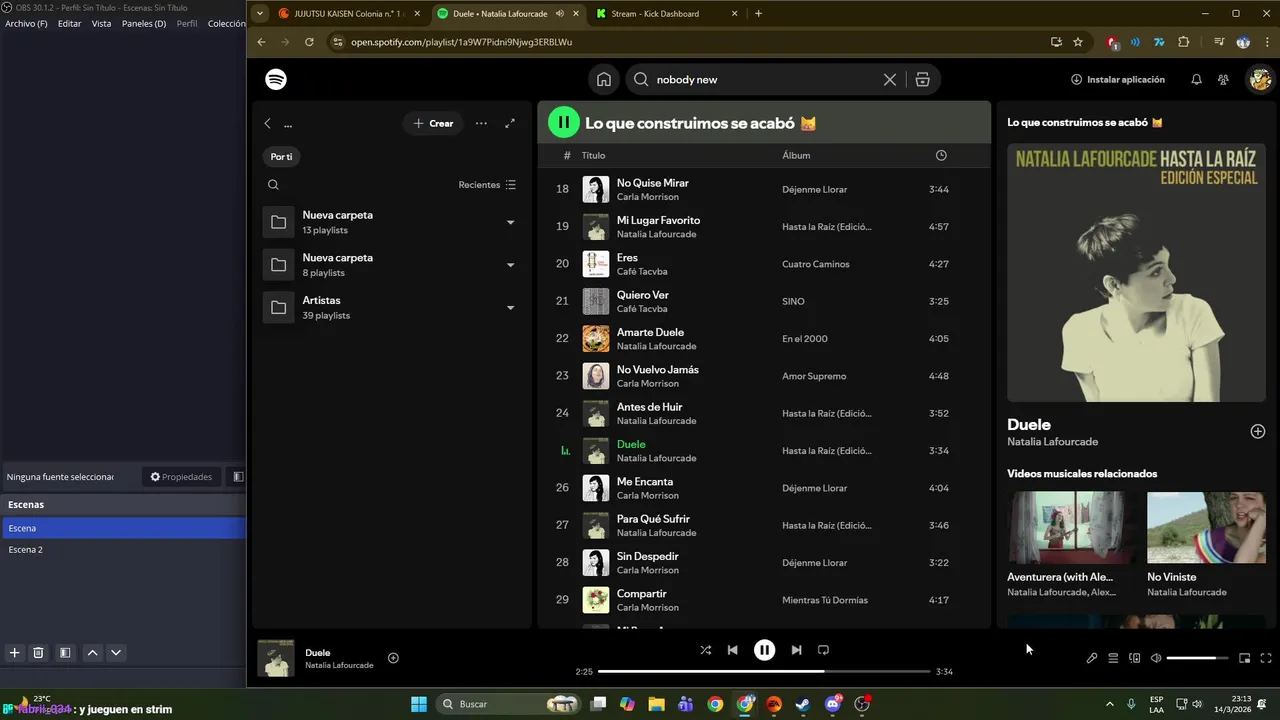Switch to the Stream - Kick Dashboard tab
The height and width of the screenshot is (720, 1280).
[668, 14]
